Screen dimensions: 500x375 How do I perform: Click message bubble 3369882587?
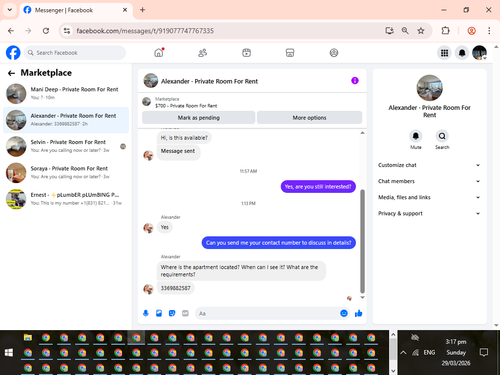click(175, 288)
